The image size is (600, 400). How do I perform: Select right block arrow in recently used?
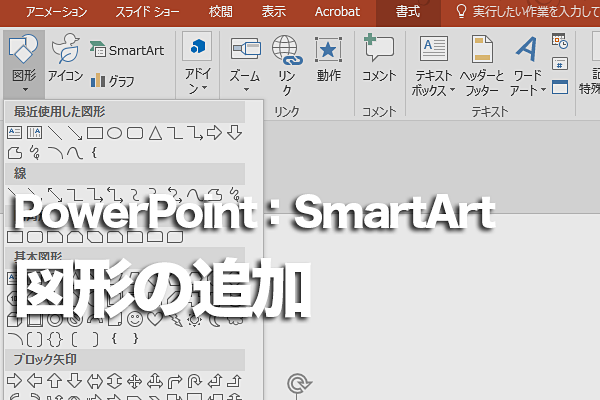pos(214,133)
